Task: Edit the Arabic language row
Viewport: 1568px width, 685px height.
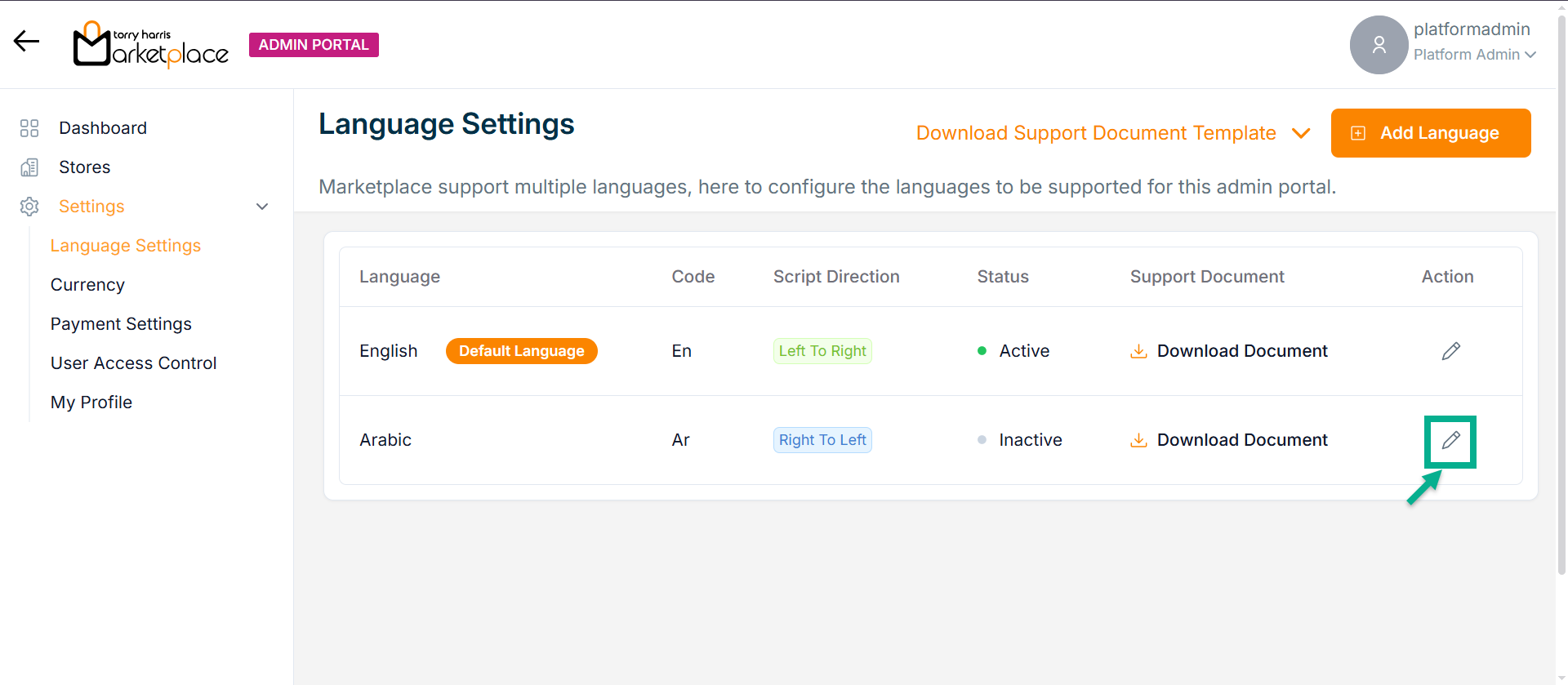Action: [1450, 441]
